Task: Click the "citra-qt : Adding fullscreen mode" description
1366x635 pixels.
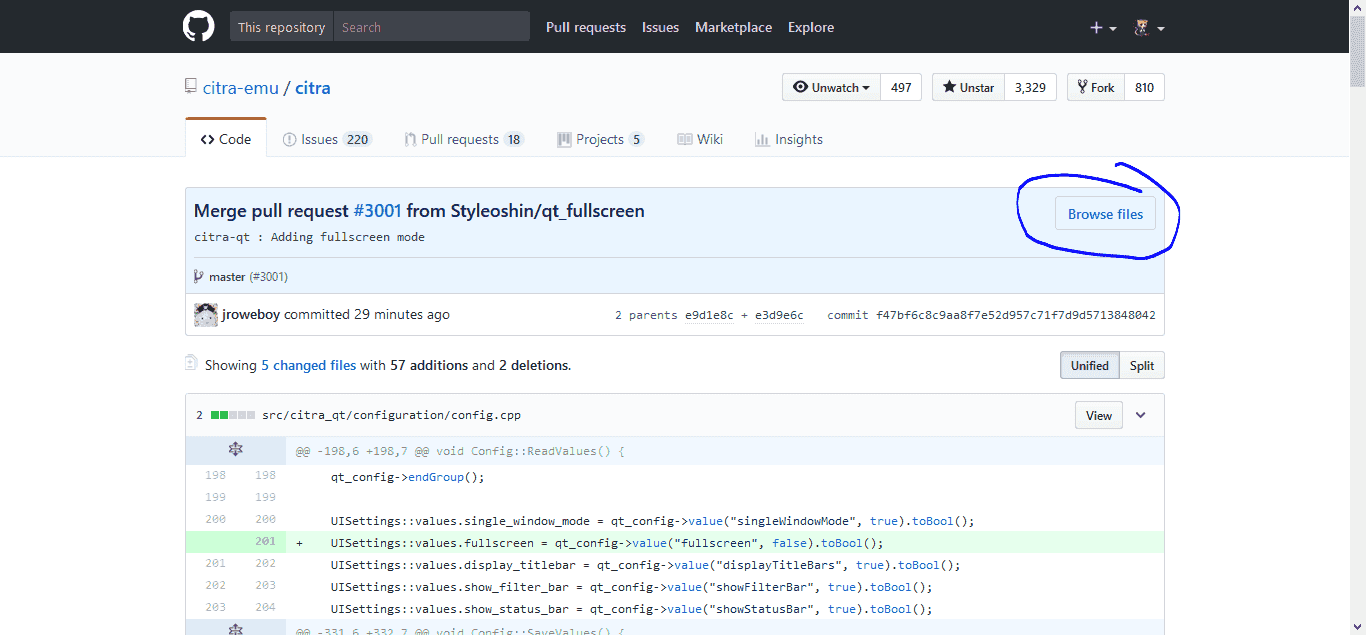Action: tap(309, 237)
